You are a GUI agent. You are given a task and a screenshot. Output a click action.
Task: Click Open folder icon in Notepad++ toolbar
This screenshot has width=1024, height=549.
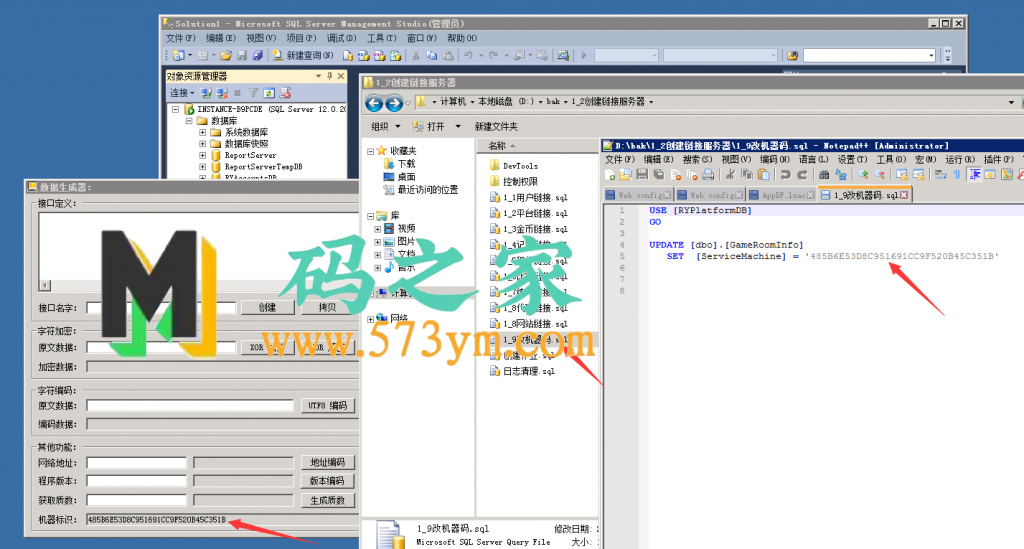(x=626, y=174)
